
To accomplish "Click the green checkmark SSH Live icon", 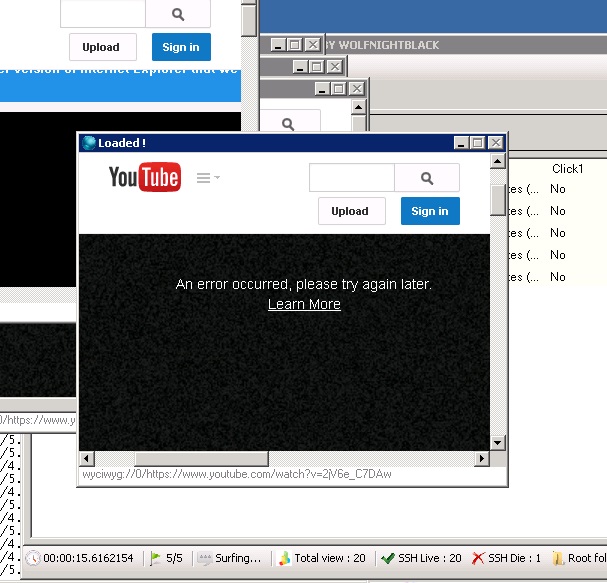I will tap(388, 558).
